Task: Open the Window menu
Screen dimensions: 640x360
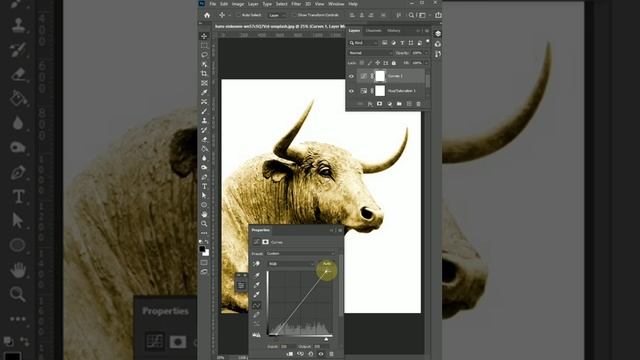Action: tap(336, 4)
